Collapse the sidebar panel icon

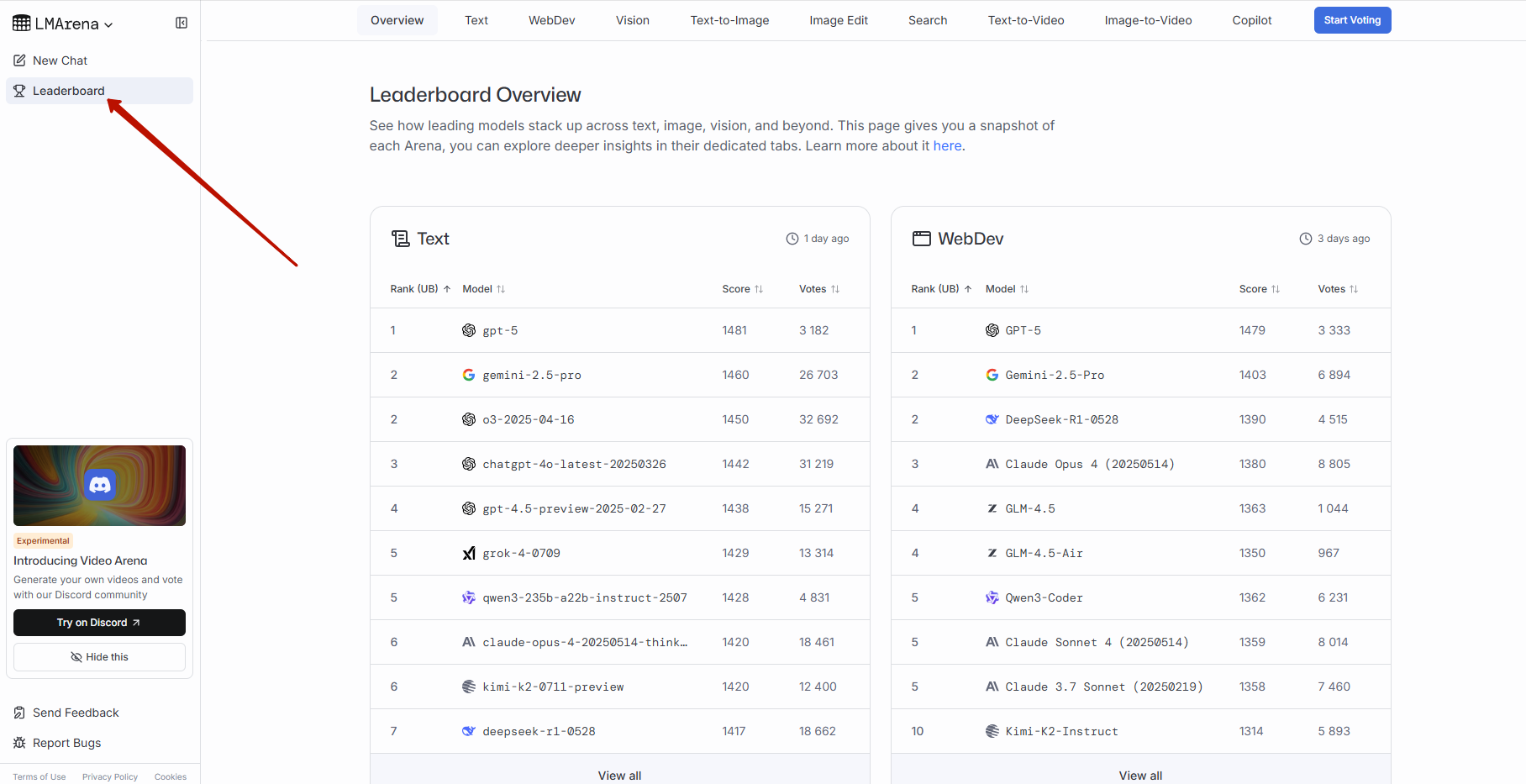(182, 23)
